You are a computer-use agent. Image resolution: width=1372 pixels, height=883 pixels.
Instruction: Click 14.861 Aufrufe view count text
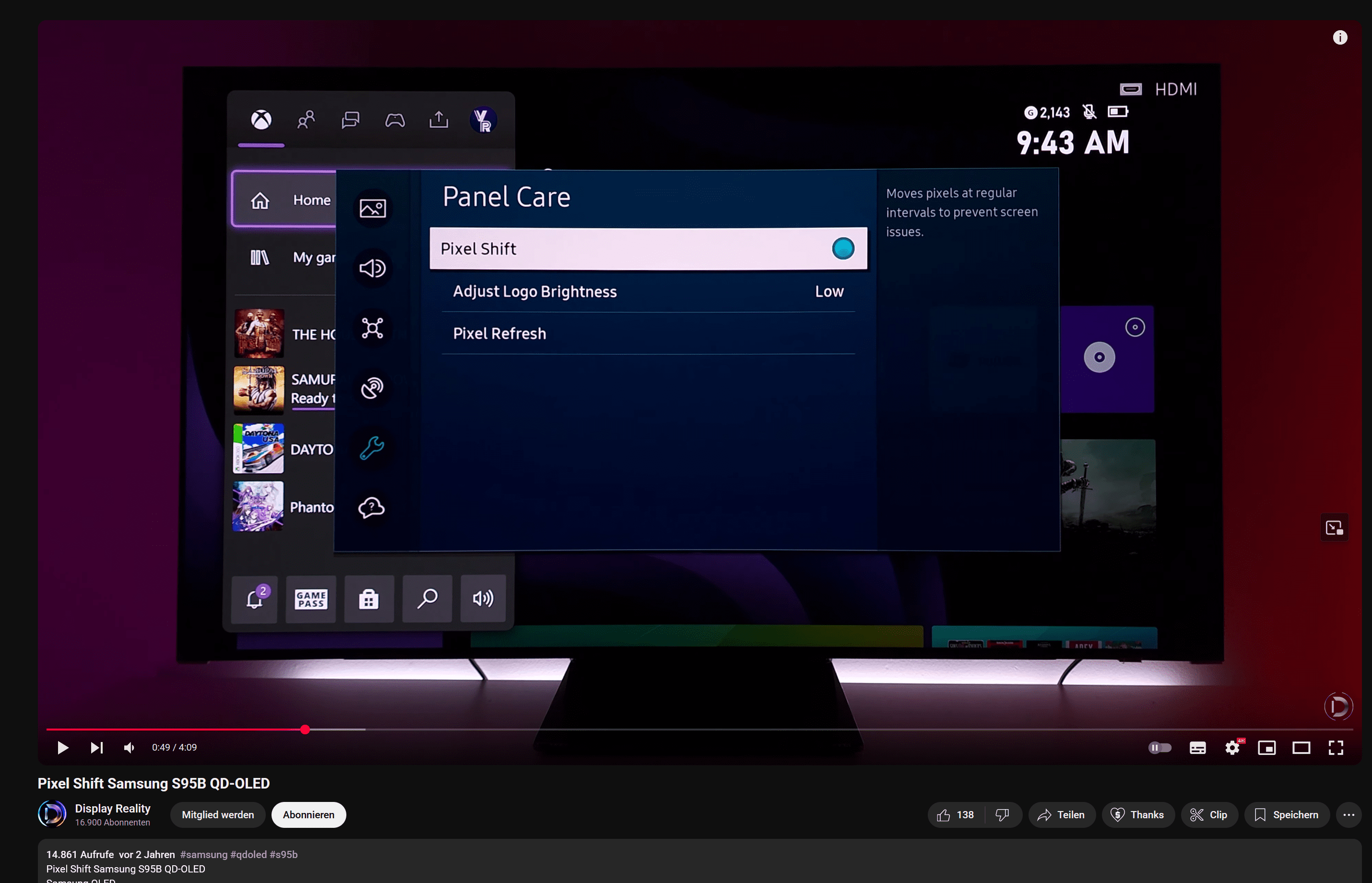tap(80, 854)
